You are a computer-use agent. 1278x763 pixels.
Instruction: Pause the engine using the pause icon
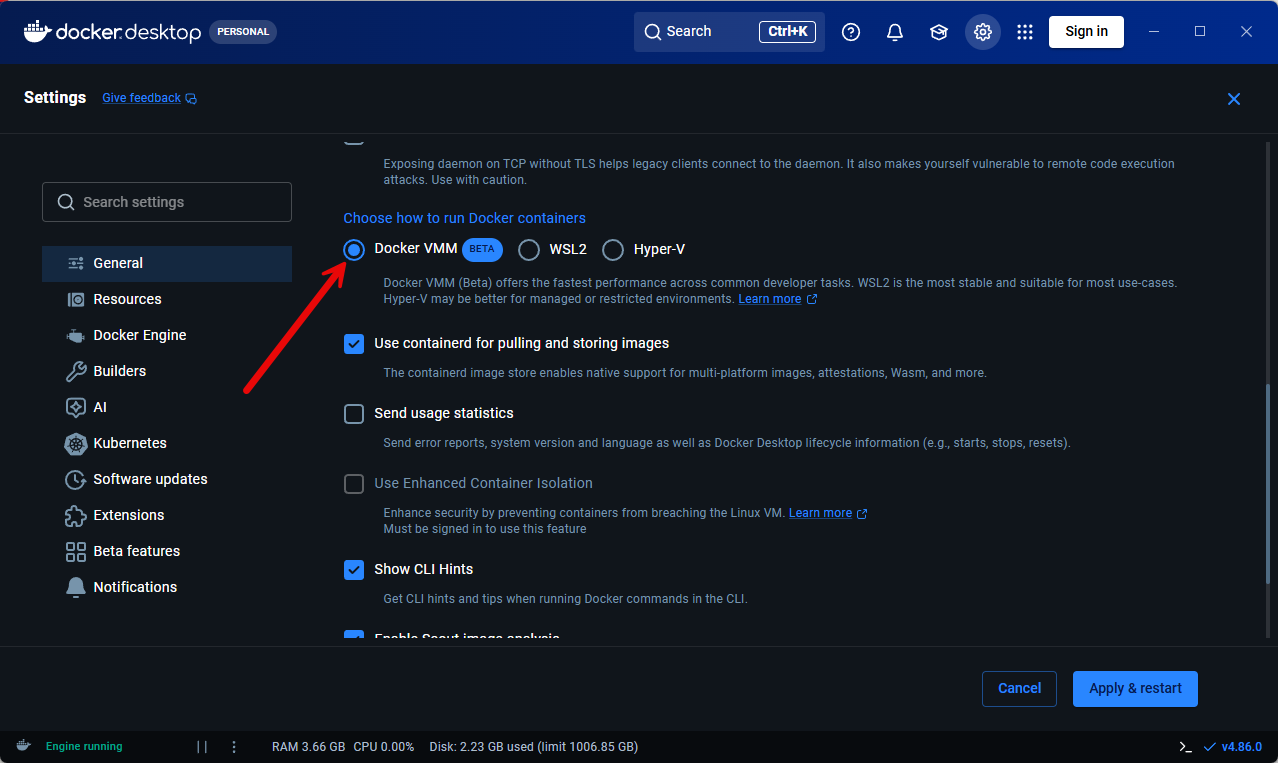coord(202,747)
